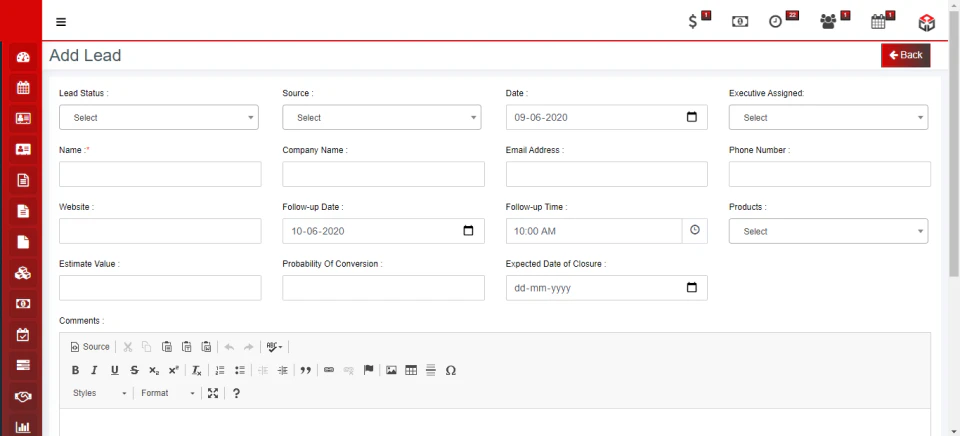
Task: Open Expected Date of Closure calendar picker
Action: pyautogui.click(x=692, y=287)
